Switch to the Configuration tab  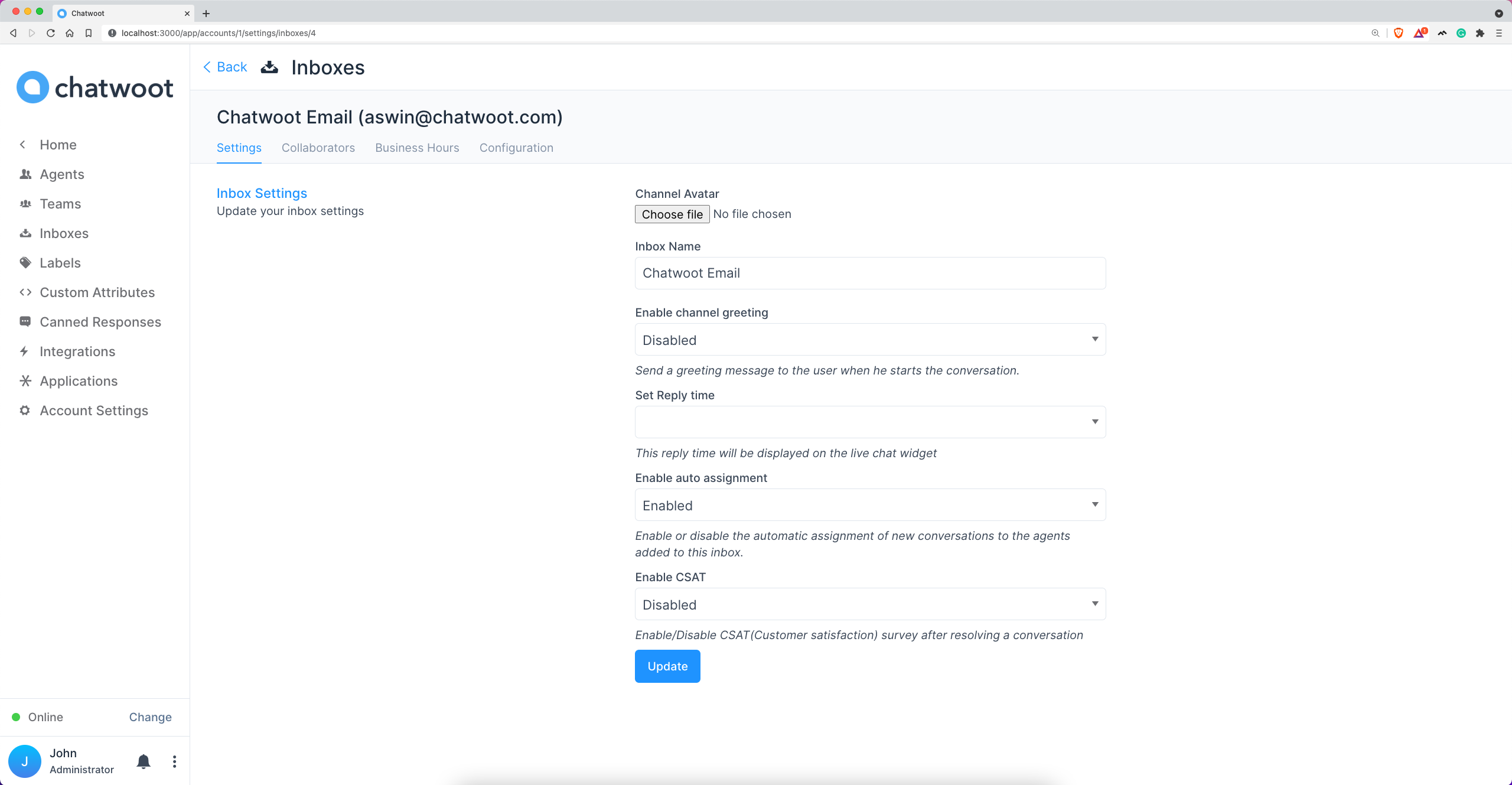516,148
